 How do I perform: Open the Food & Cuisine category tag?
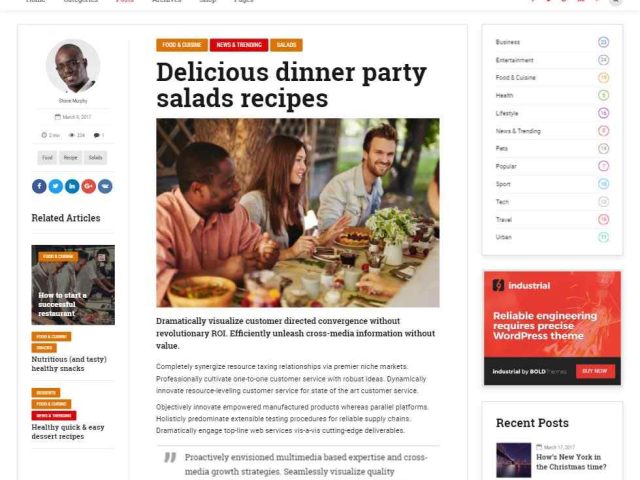(182, 45)
